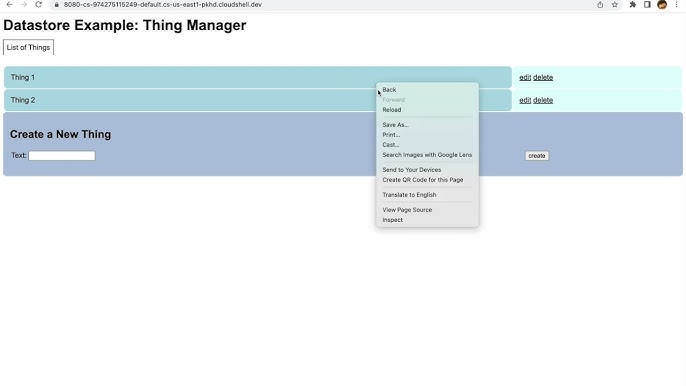The image size is (686, 386).
Task: Click the edit link for Thing 1
Action: (x=525, y=77)
